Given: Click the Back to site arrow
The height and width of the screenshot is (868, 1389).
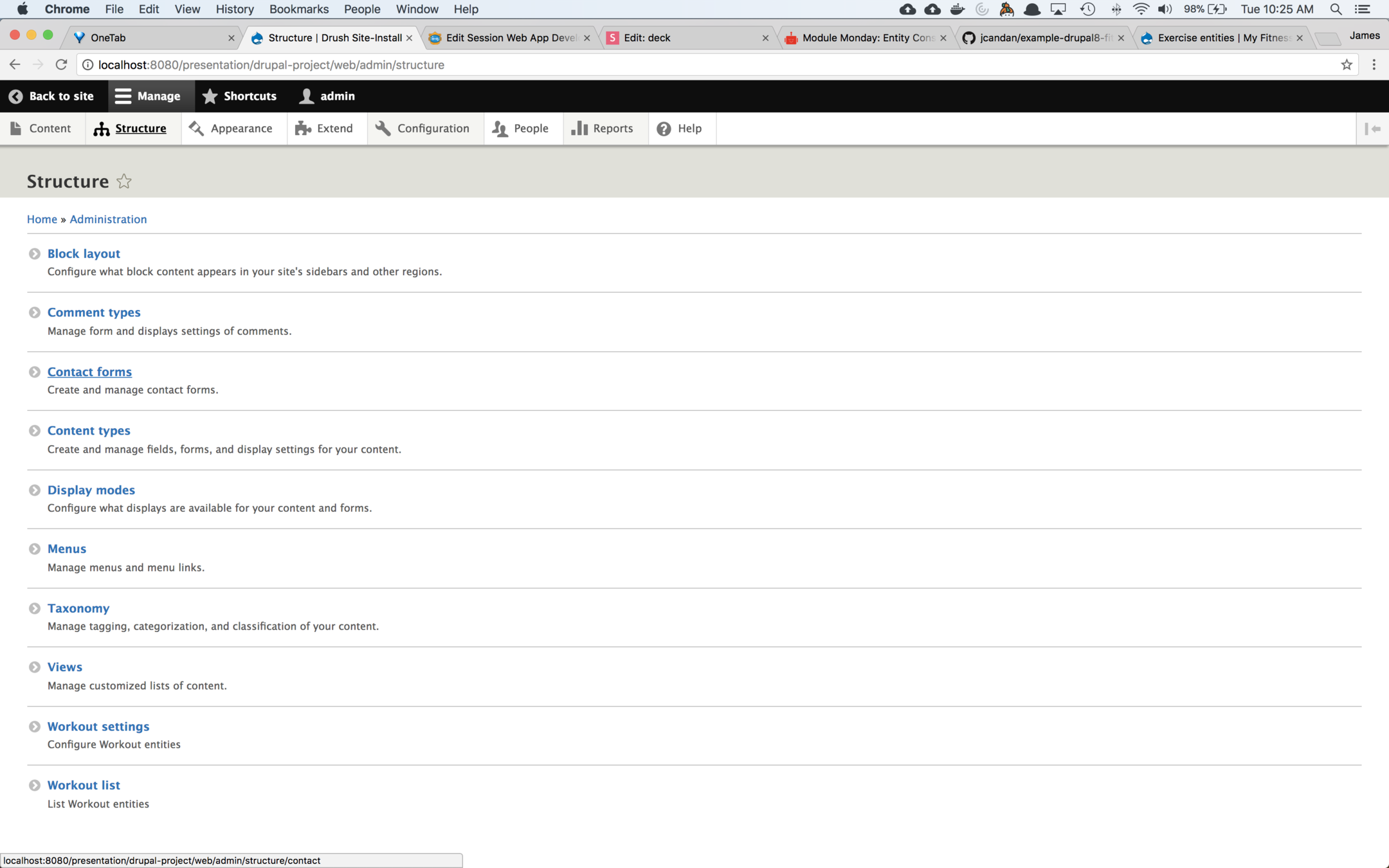Looking at the screenshot, I should click(x=16, y=96).
